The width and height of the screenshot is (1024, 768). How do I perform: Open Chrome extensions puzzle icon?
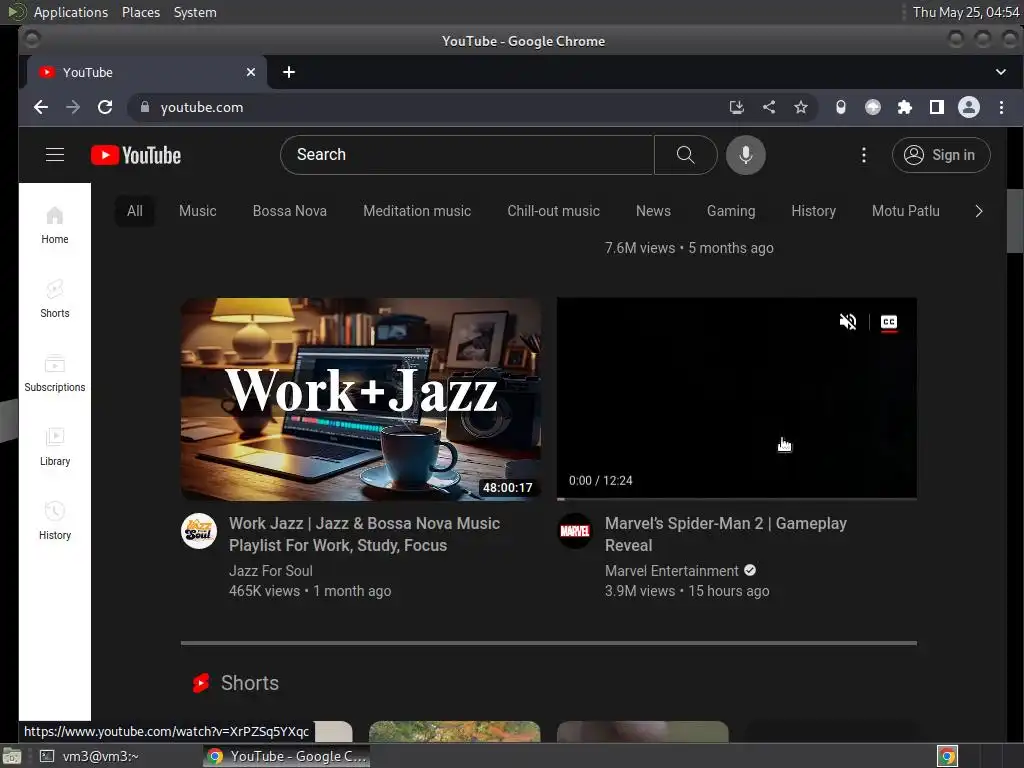tap(904, 107)
